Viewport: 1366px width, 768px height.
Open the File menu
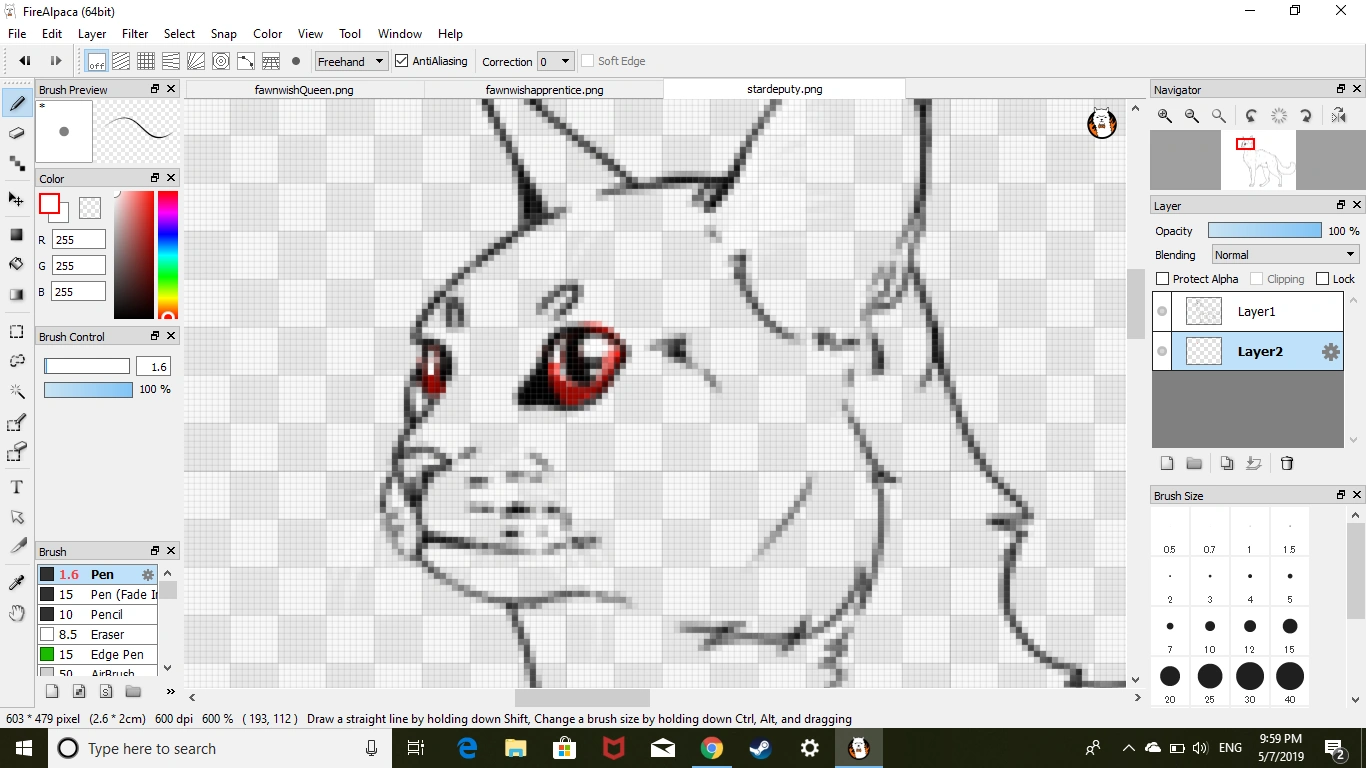pyautogui.click(x=17, y=34)
